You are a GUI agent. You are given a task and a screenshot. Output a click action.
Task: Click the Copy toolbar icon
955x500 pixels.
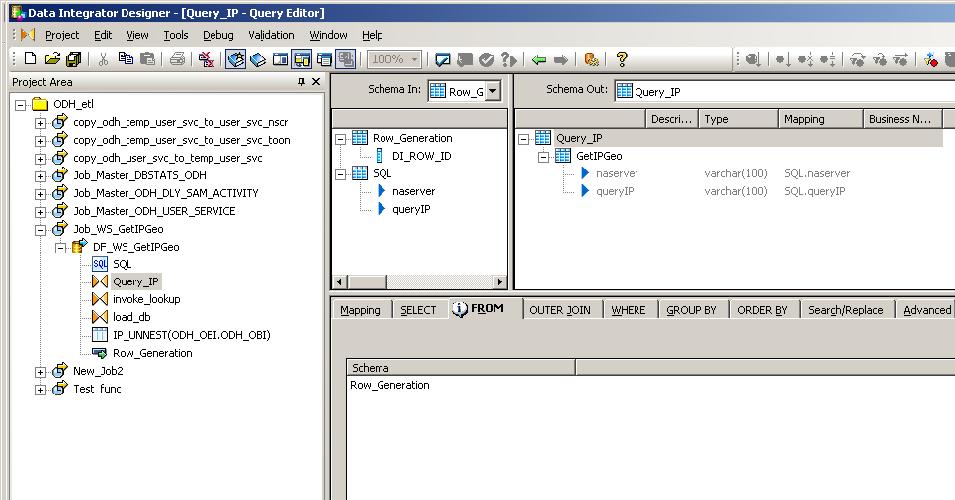pos(125,59)
